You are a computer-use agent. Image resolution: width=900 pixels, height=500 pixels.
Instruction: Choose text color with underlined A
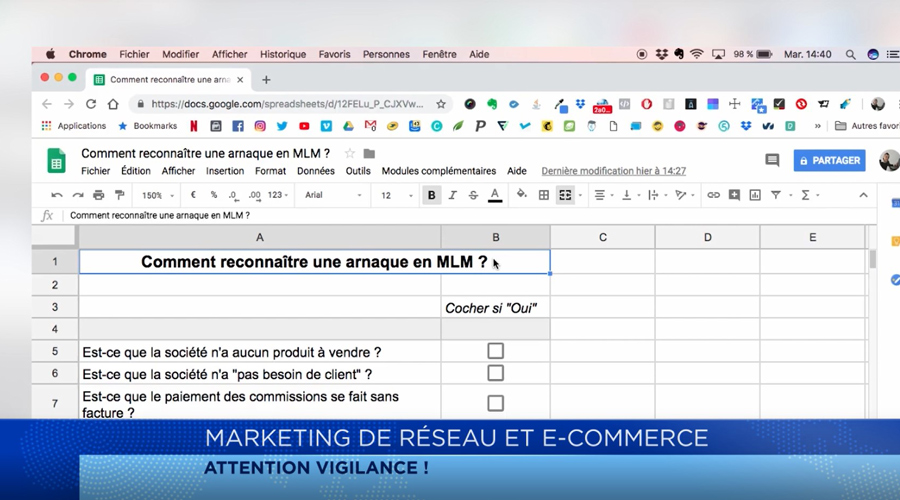(494, 195)
